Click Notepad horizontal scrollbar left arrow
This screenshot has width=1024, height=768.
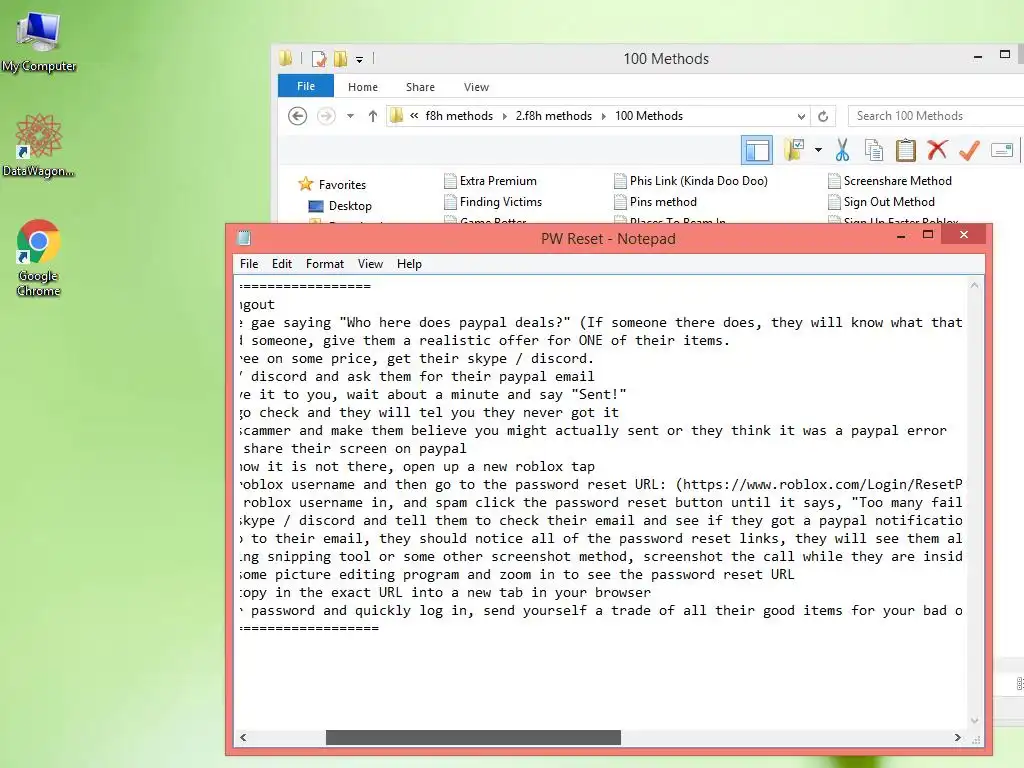pos(243,737)
